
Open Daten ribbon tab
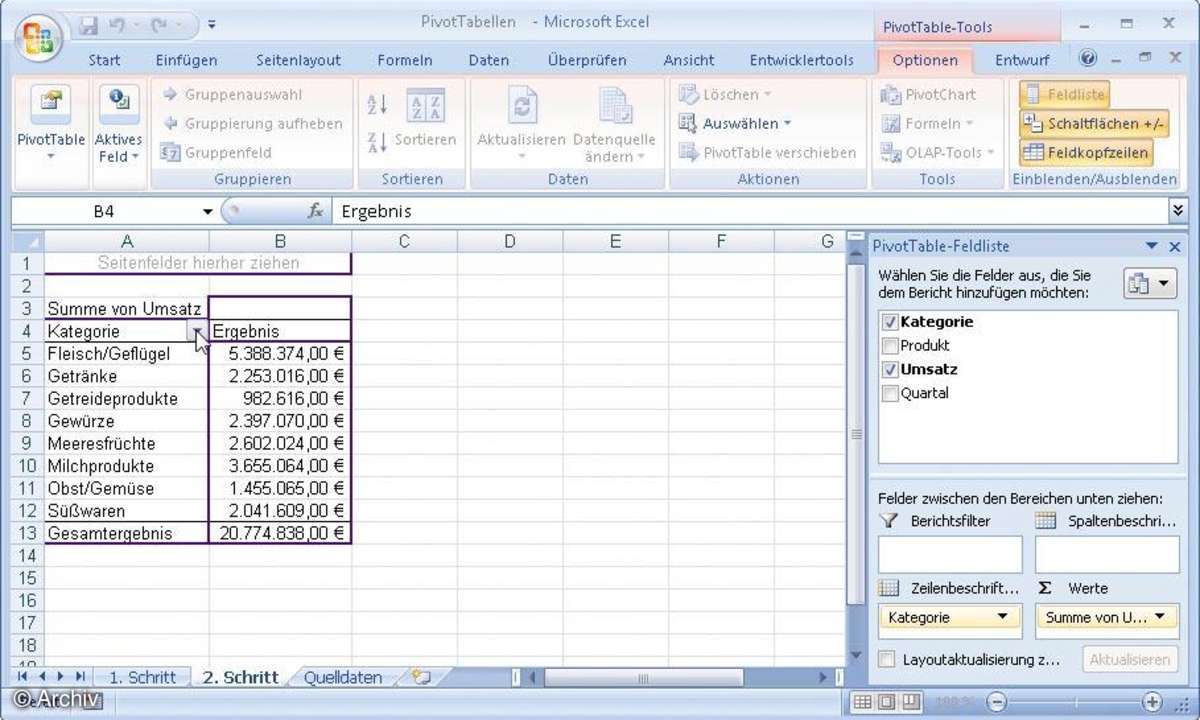[489, 60]
